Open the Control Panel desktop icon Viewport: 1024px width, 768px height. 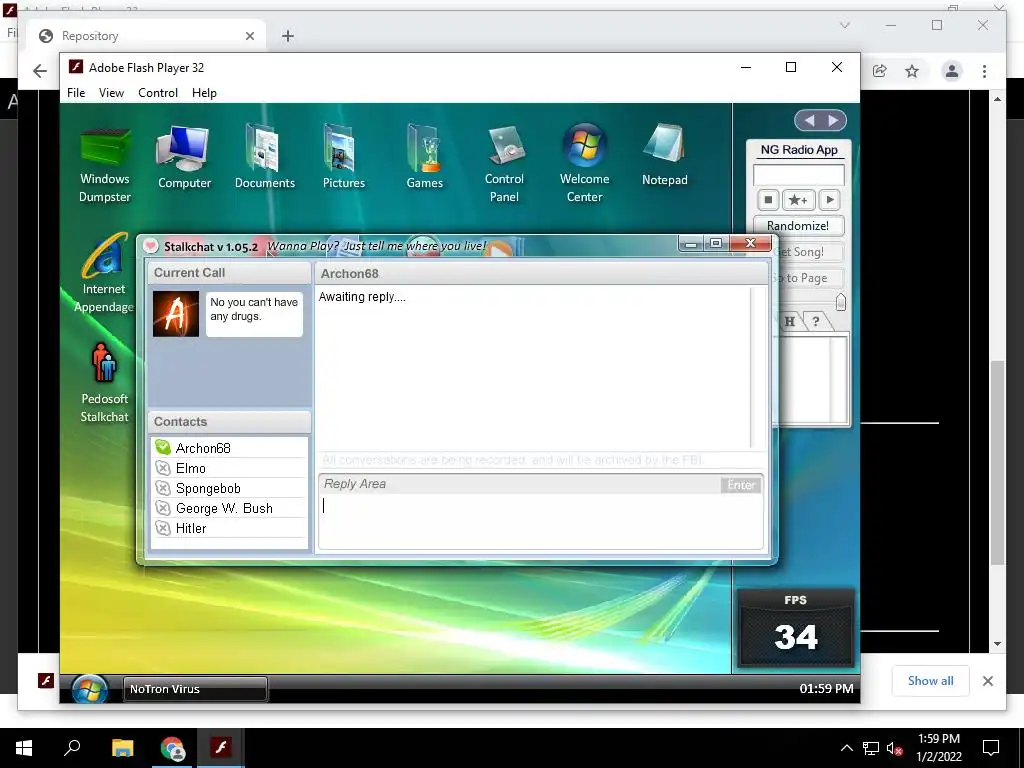[x=504, y=165]
